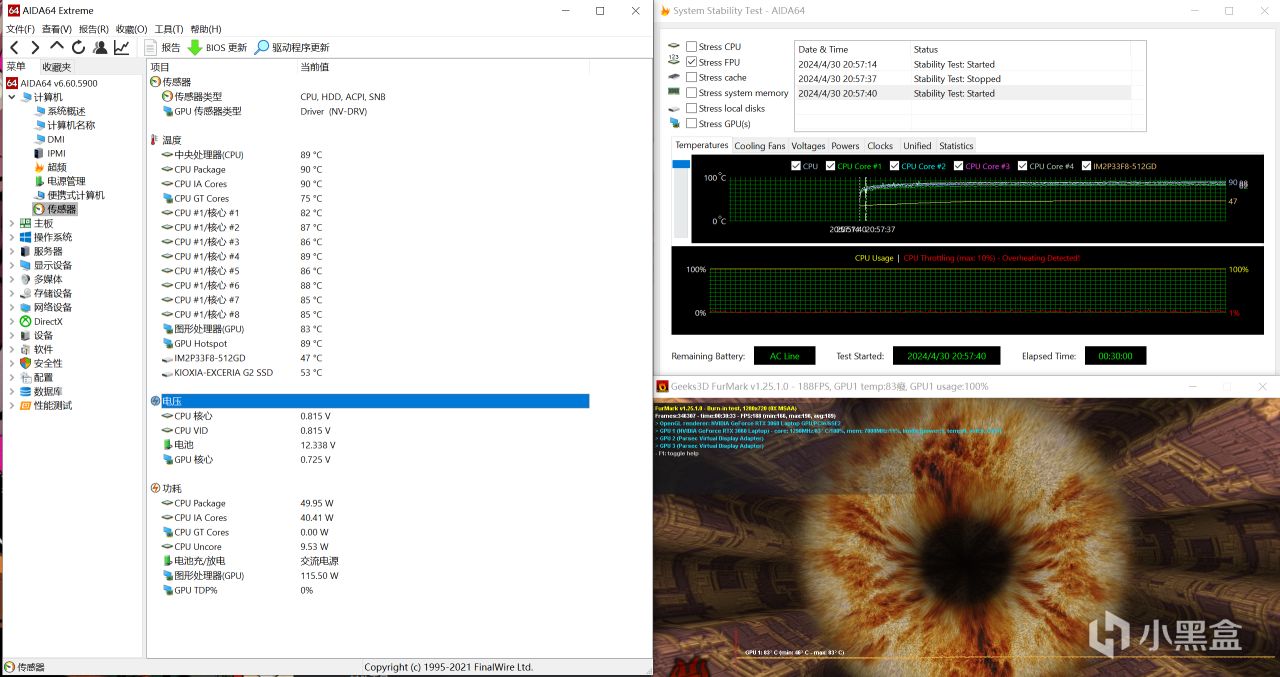Open the 报告(R) menu
Image resolution: width=1280 pixels, height=677 pixels.
pos(93,29)
